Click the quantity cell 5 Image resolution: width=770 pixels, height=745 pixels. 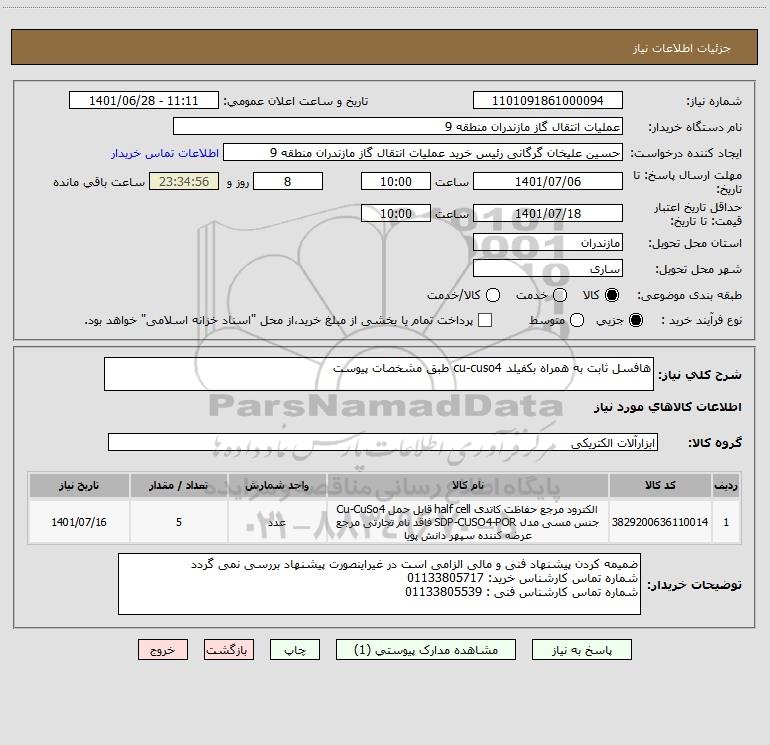179,522
